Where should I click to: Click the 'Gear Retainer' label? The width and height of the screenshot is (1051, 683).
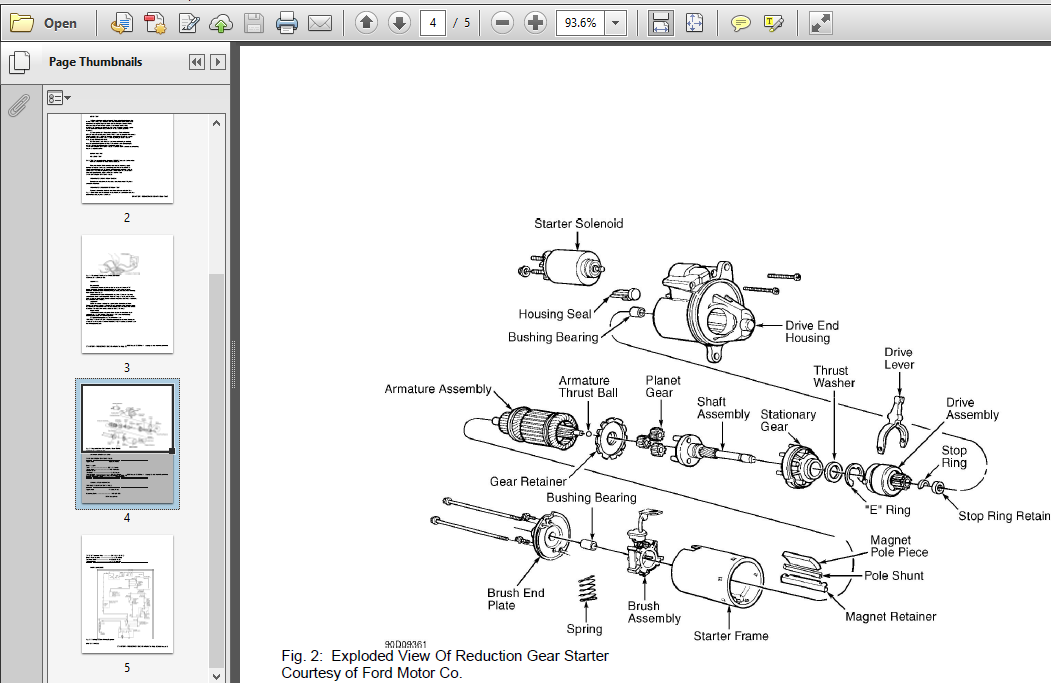pyautogui.click(x=528, y=482)
